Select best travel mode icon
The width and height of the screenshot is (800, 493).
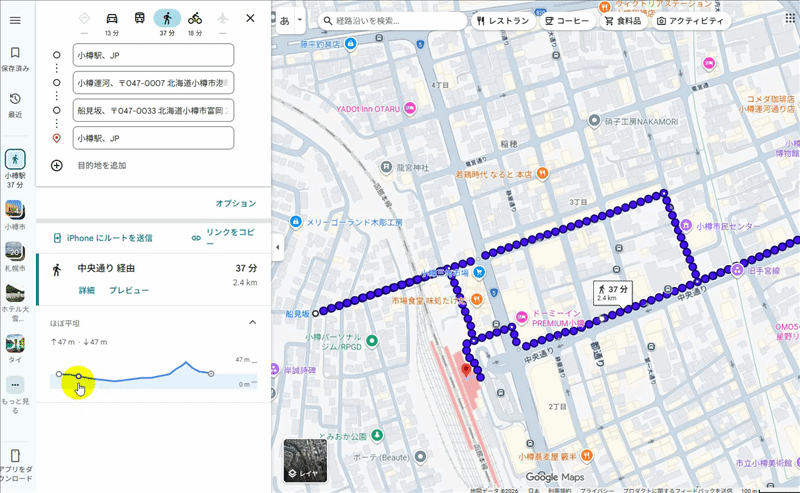[84, 18]
